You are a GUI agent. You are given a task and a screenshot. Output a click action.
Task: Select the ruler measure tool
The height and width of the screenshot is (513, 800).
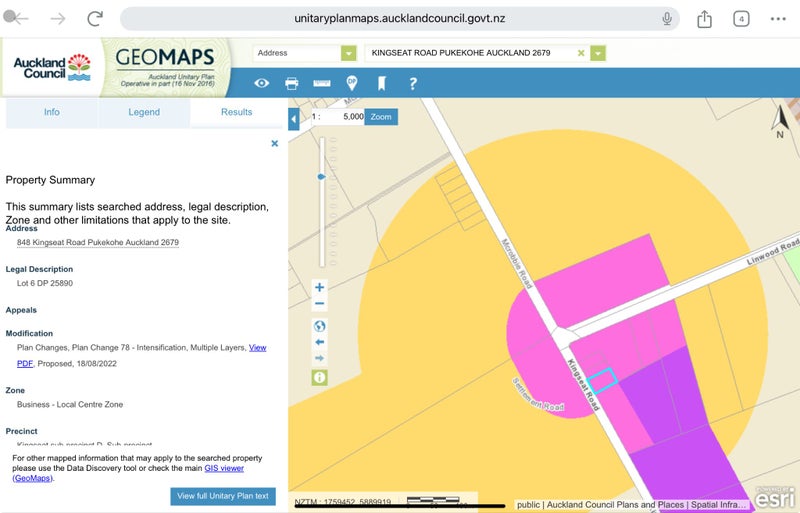coord(322,83)
